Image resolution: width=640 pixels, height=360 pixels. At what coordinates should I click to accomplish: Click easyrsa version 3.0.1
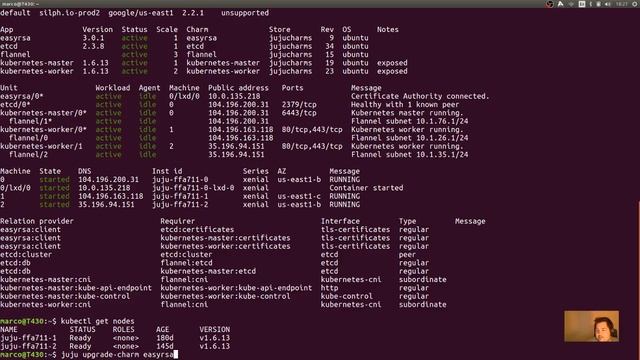[93, 38]
